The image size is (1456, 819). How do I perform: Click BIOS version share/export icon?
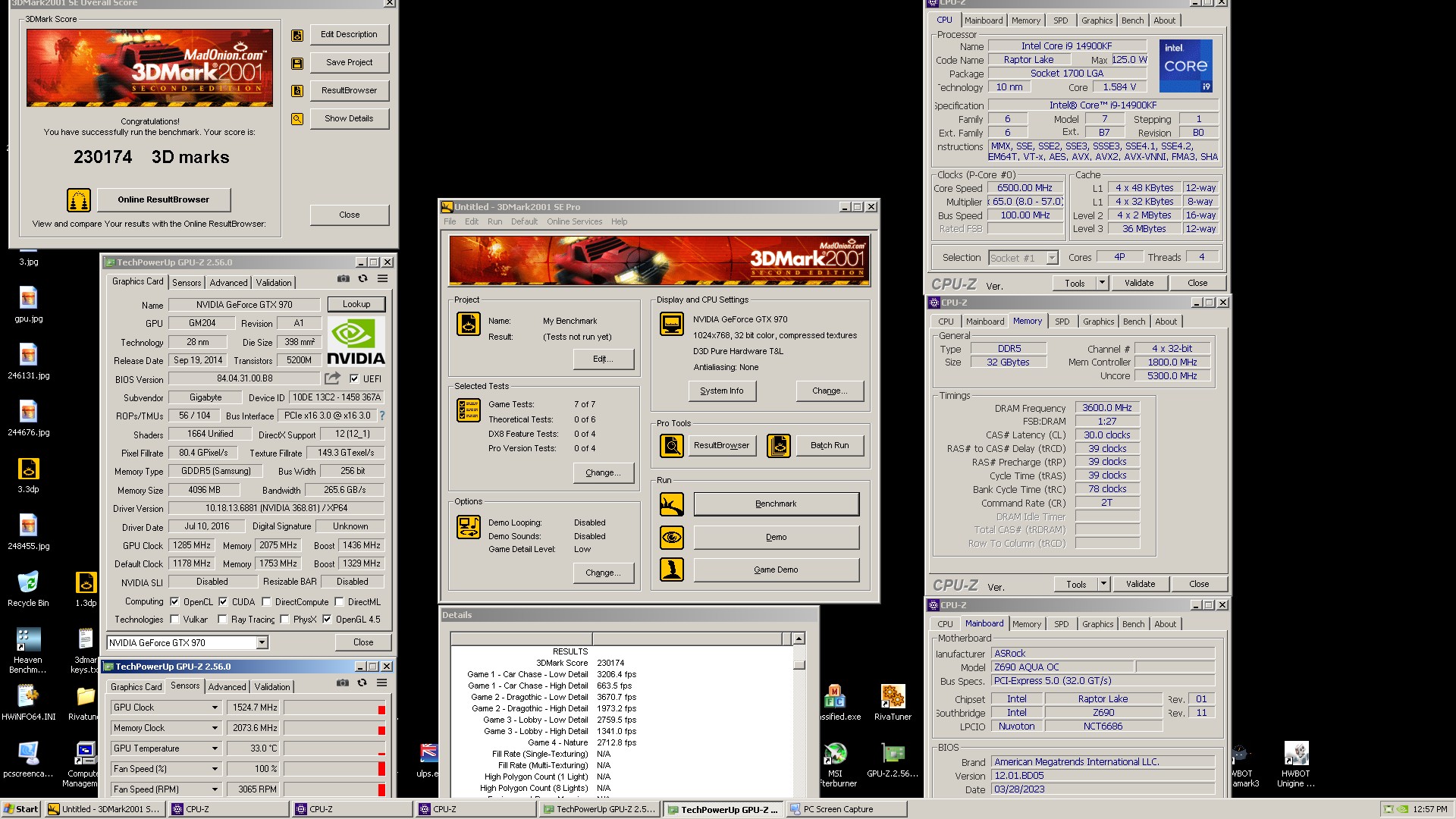[332, 378]
